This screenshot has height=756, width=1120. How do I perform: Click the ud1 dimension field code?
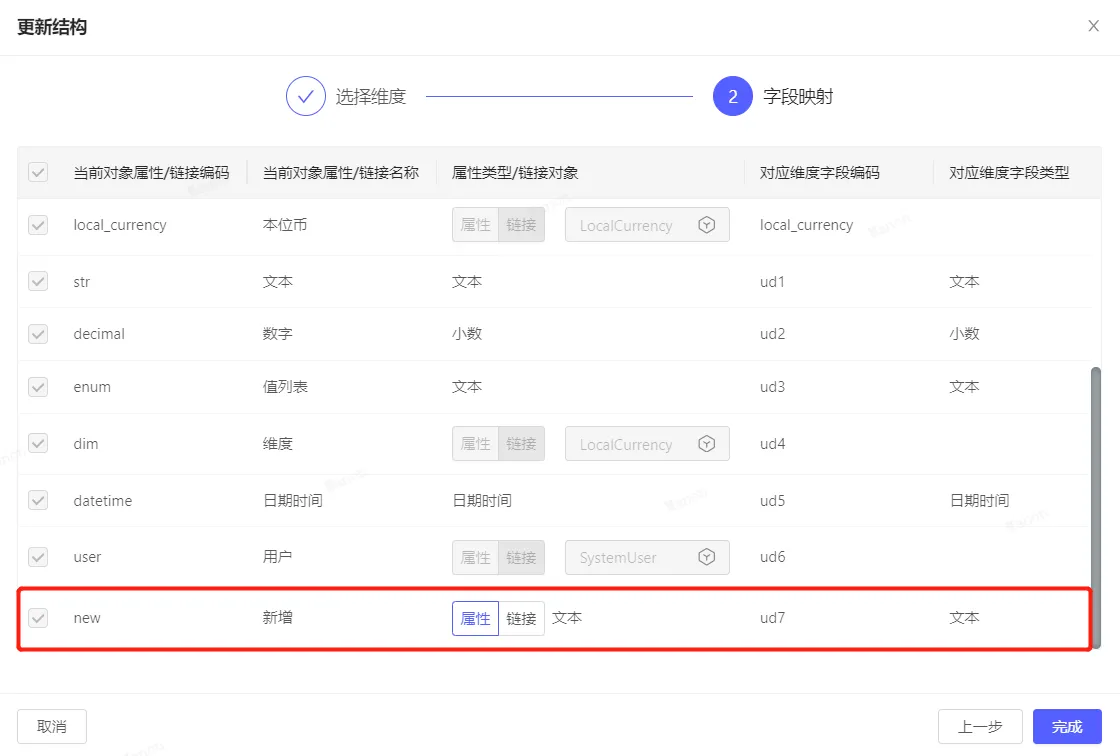(x=772, y=282)
